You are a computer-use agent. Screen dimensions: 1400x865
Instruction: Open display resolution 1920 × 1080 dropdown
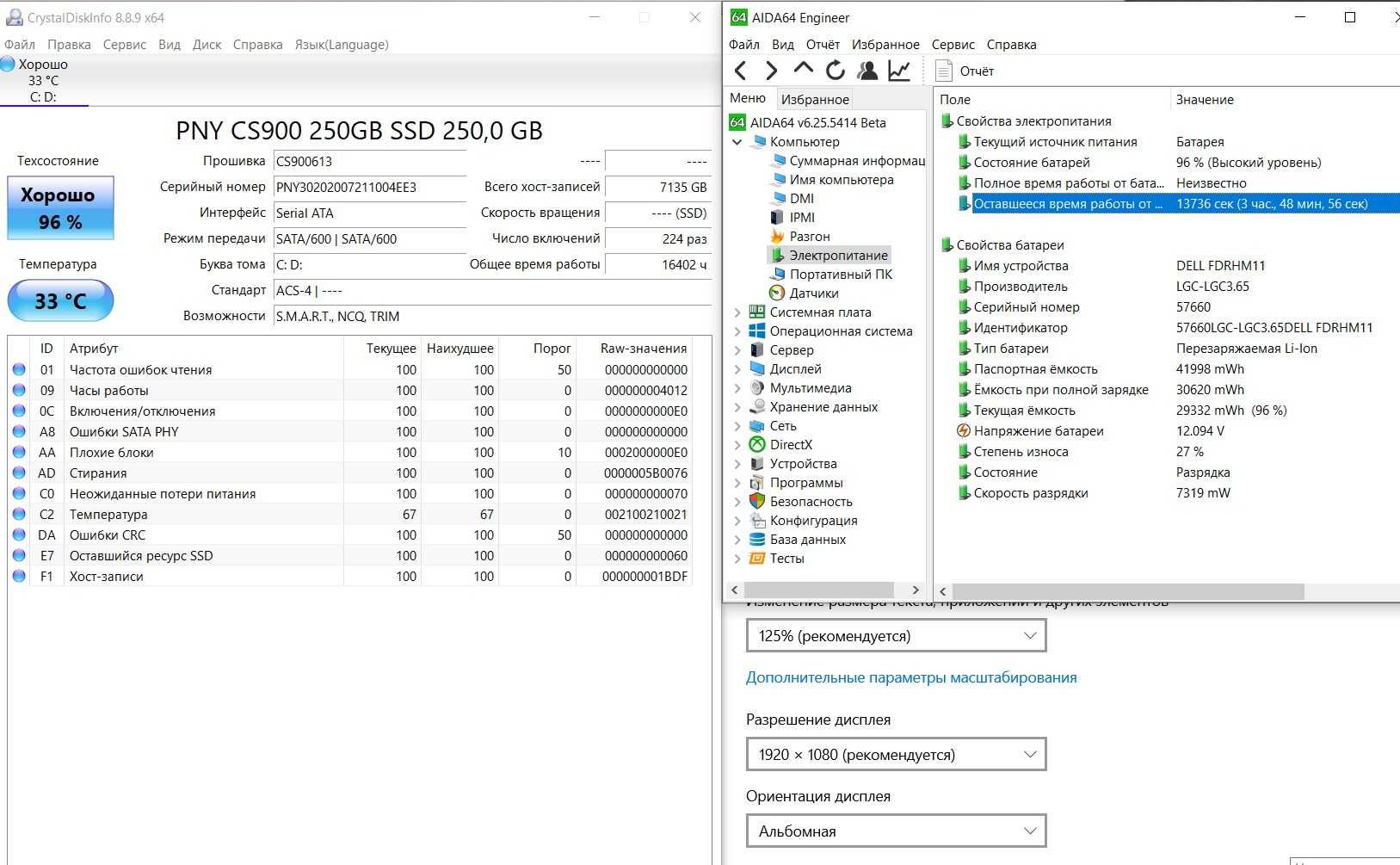[896, 755]
